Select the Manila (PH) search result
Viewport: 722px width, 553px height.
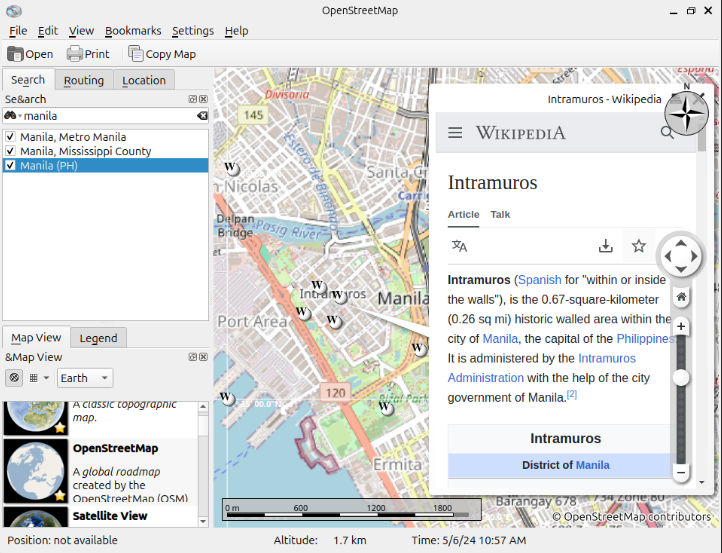click(x=106, y=166)
